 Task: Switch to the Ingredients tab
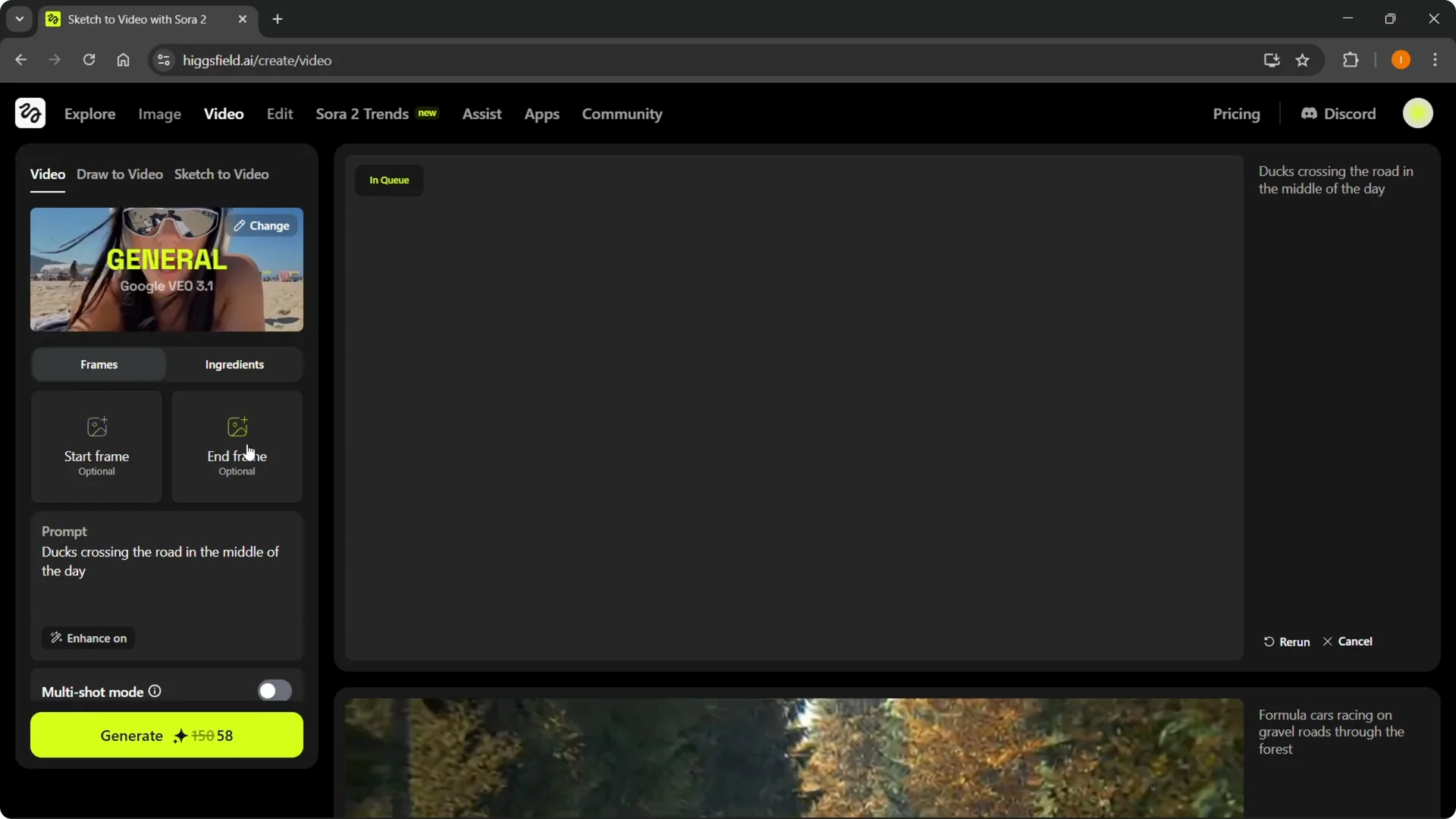[x=234, y=364]
